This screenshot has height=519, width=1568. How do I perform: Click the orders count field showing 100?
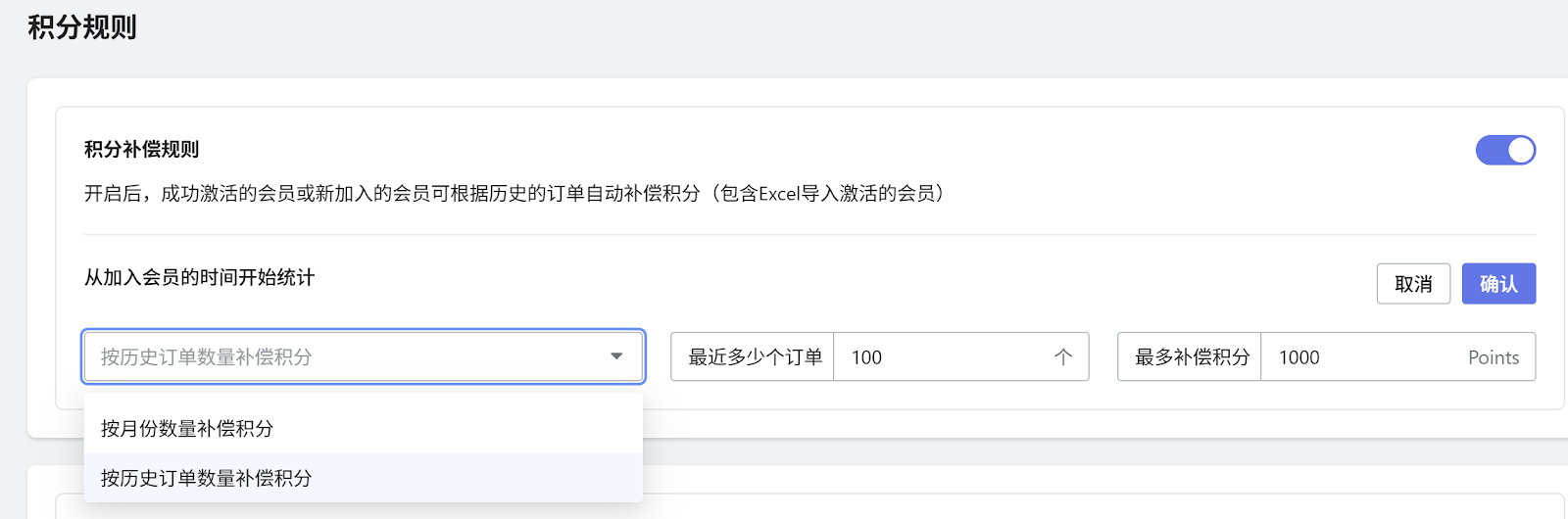pos(941,357)
